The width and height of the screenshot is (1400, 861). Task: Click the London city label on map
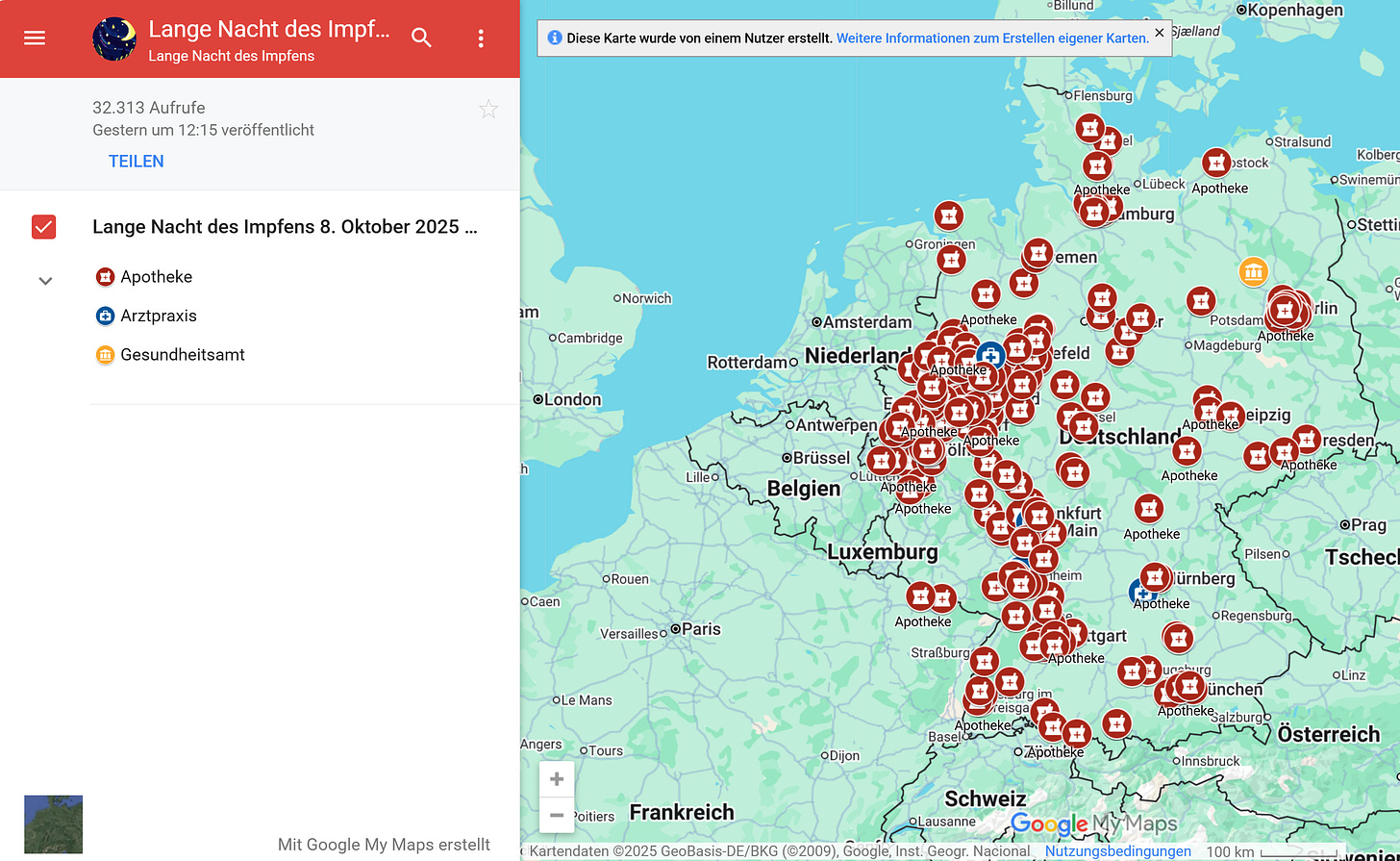pos(573,399)
